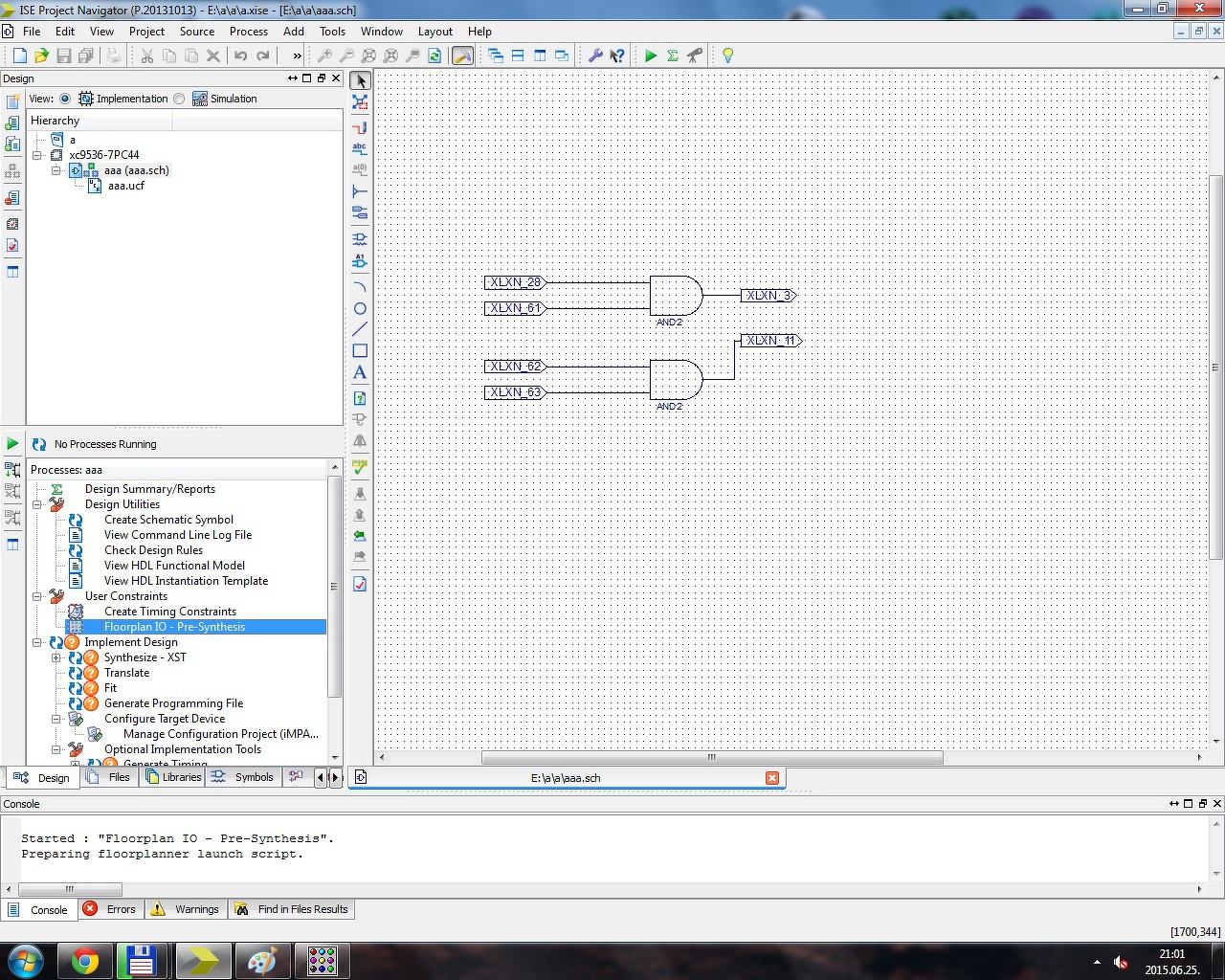1225x980 pixels.
Task: Collapse the Implement Design process group
Action: click(x=37, y=642)
